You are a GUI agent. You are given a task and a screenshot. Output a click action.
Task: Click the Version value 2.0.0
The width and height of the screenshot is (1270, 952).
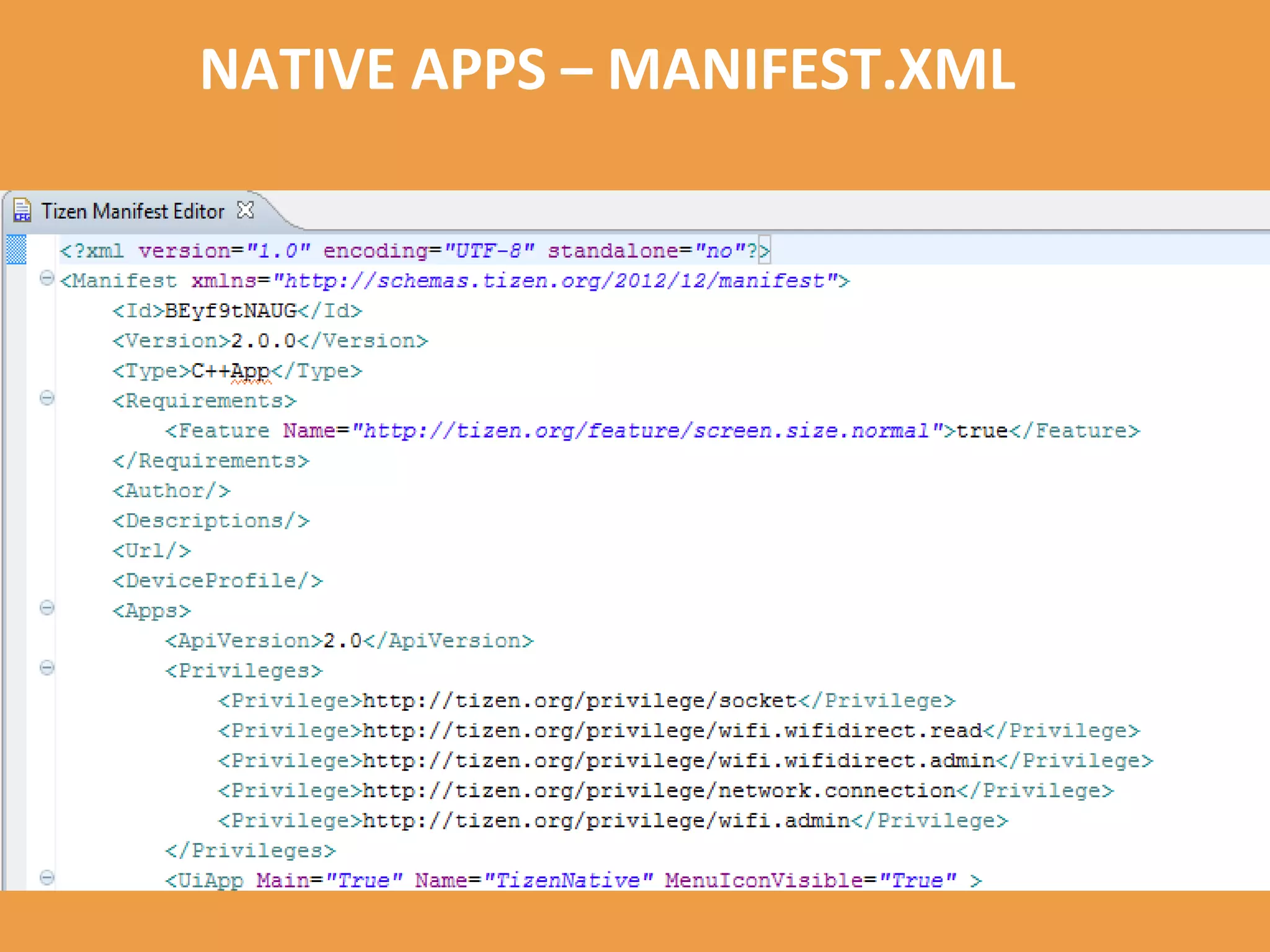[x=263, y=340]
